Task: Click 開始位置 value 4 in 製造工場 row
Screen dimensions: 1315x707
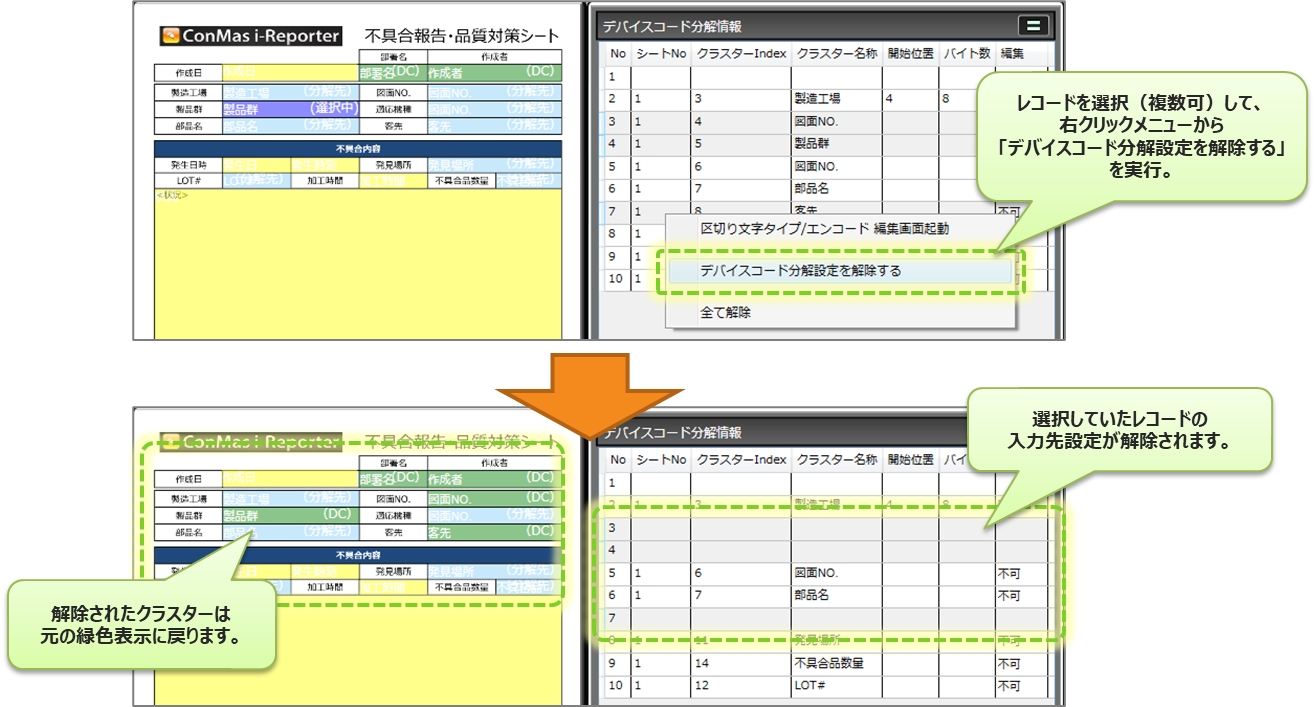Action: tap(910, 99)
